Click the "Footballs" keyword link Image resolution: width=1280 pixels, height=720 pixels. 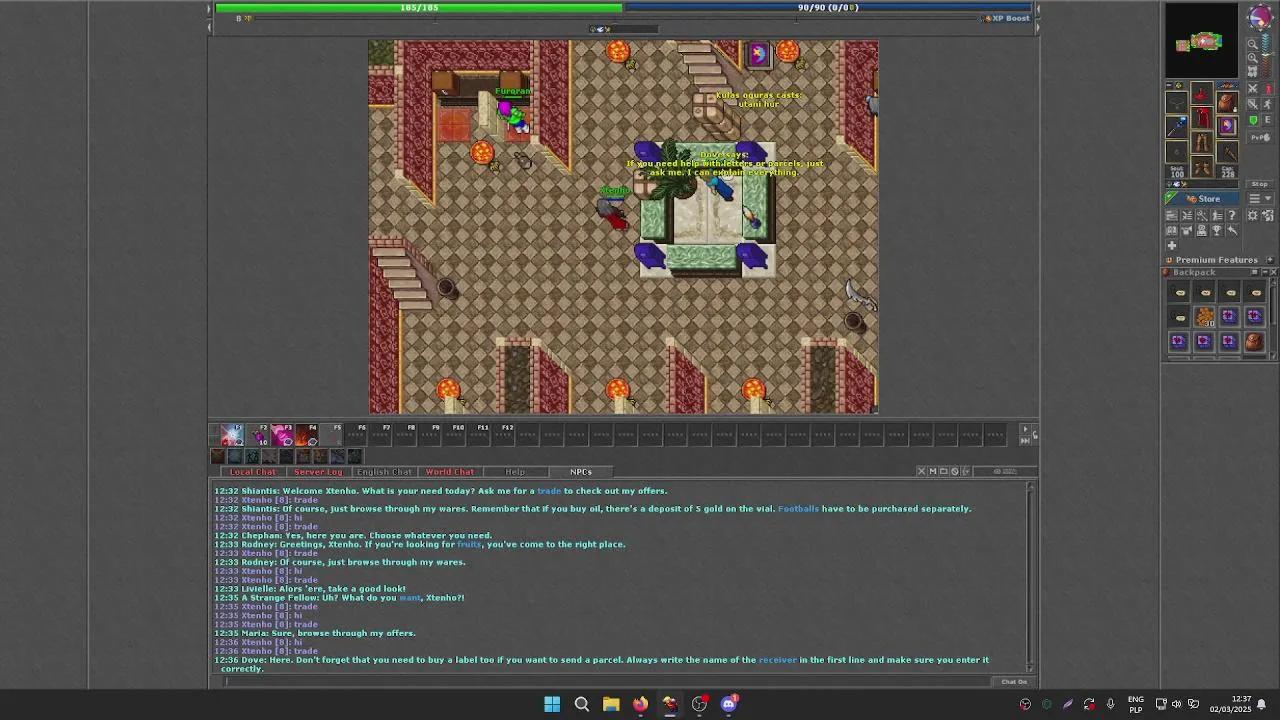798,509
